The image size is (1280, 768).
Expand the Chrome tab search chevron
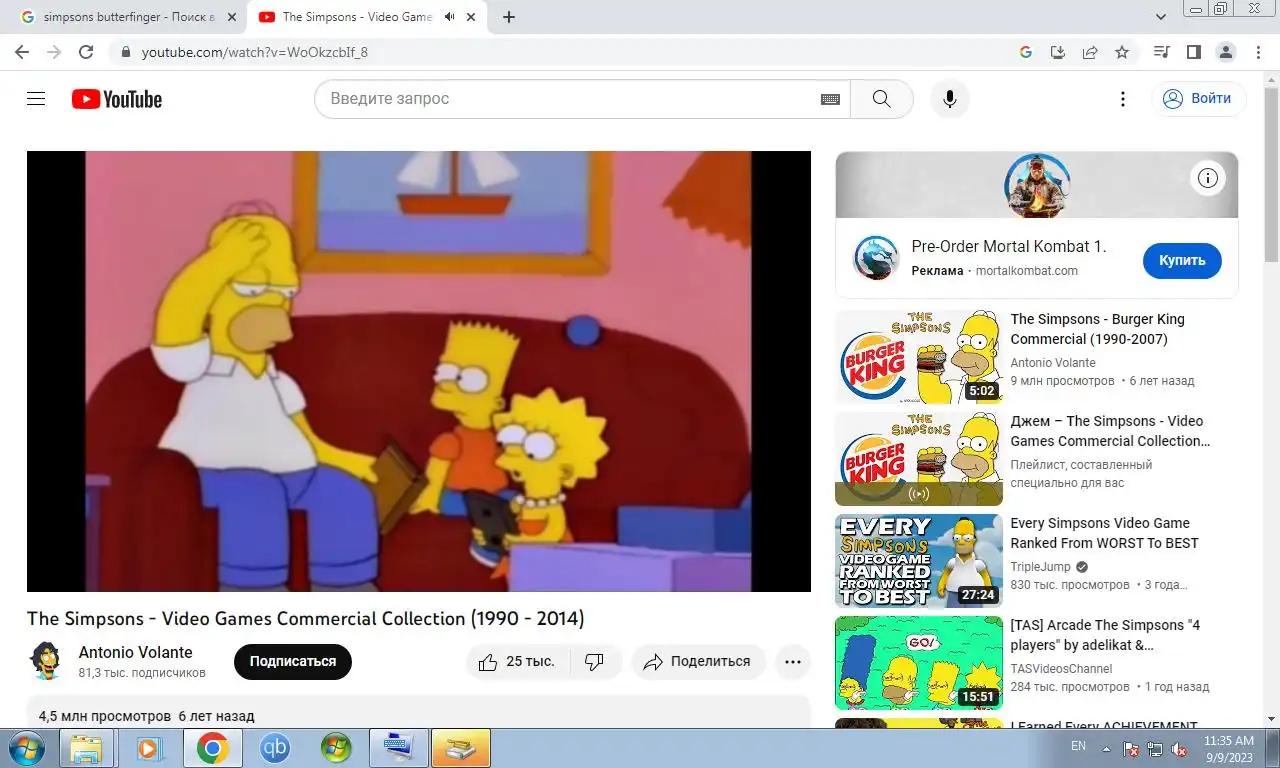click(x=1161, y=17)
